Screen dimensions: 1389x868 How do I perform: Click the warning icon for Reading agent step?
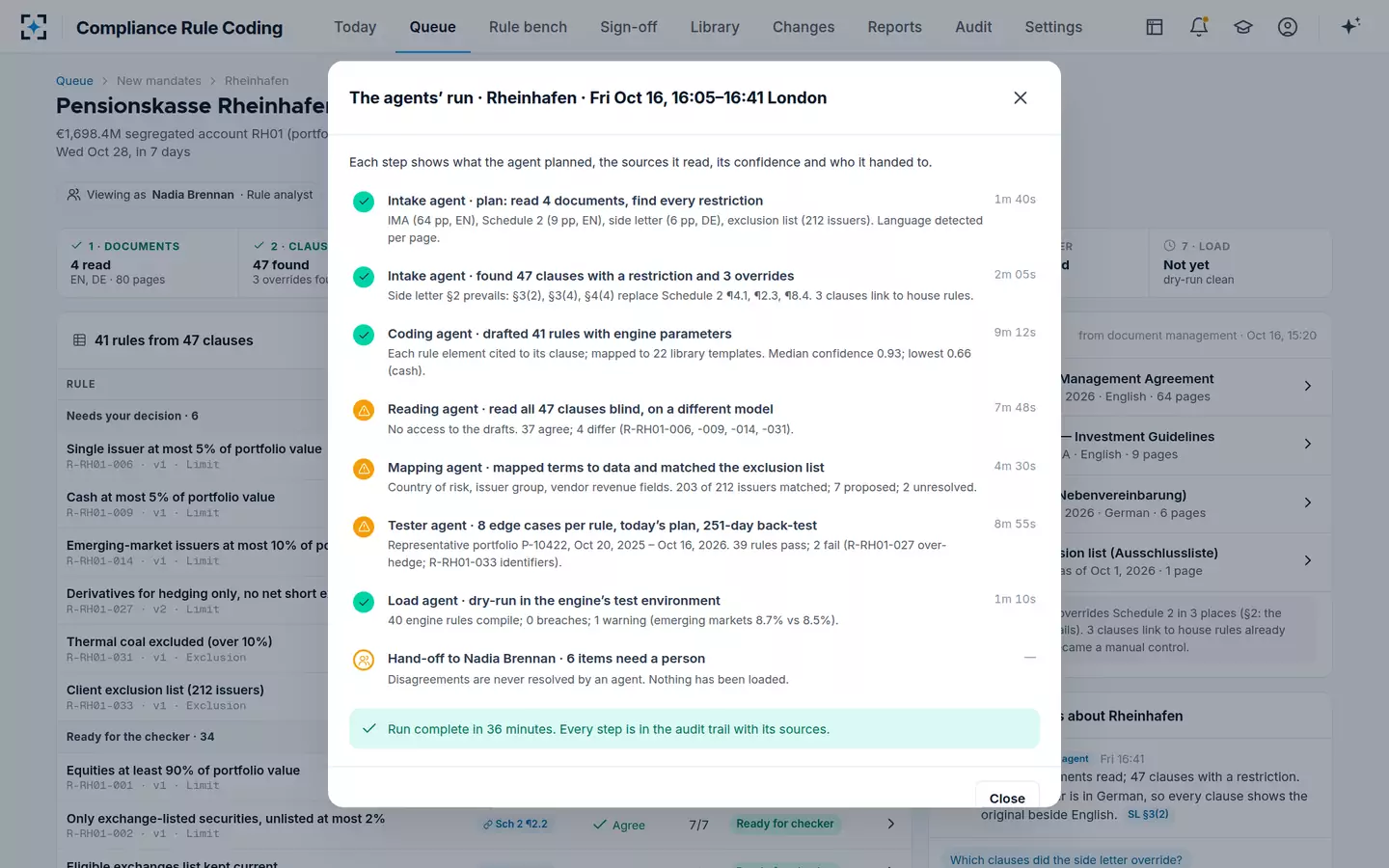click(x=364, y=410)
